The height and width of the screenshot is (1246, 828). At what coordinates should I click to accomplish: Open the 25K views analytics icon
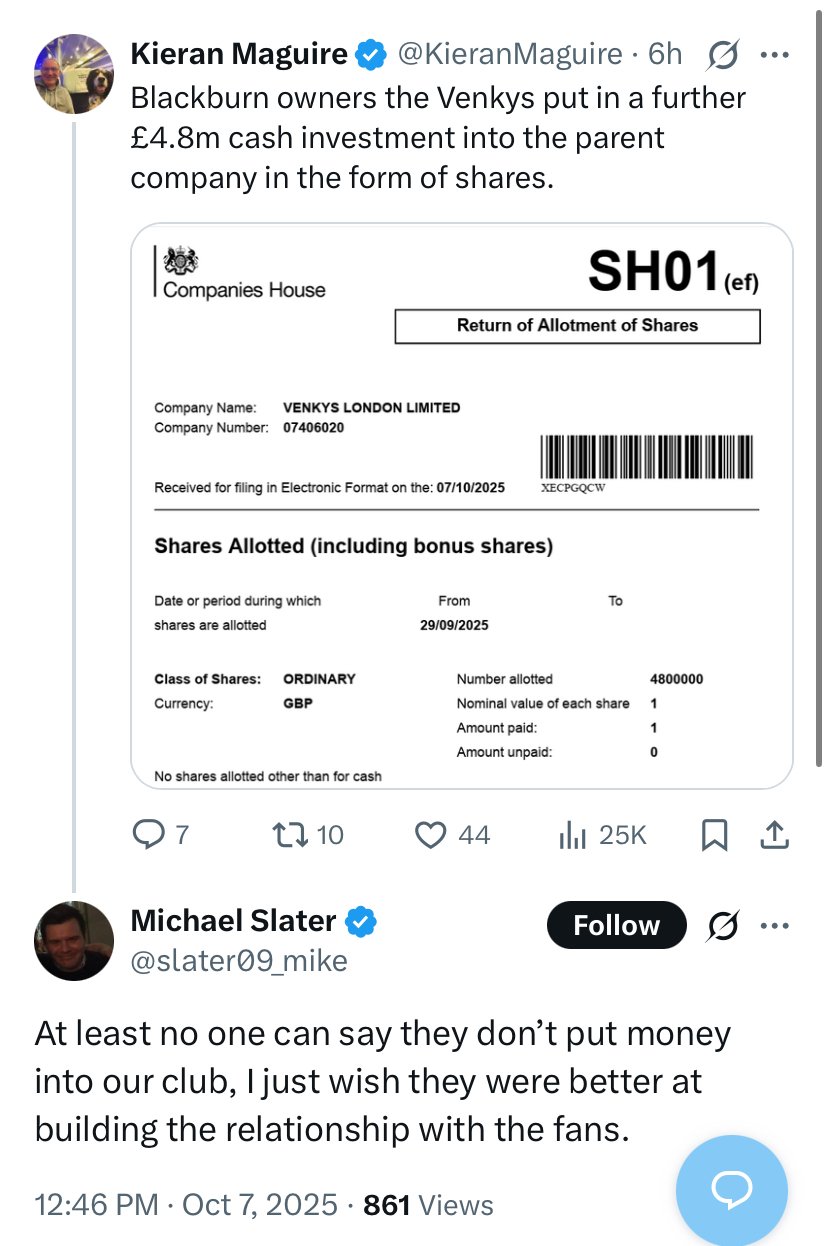(x=571, y=834)
